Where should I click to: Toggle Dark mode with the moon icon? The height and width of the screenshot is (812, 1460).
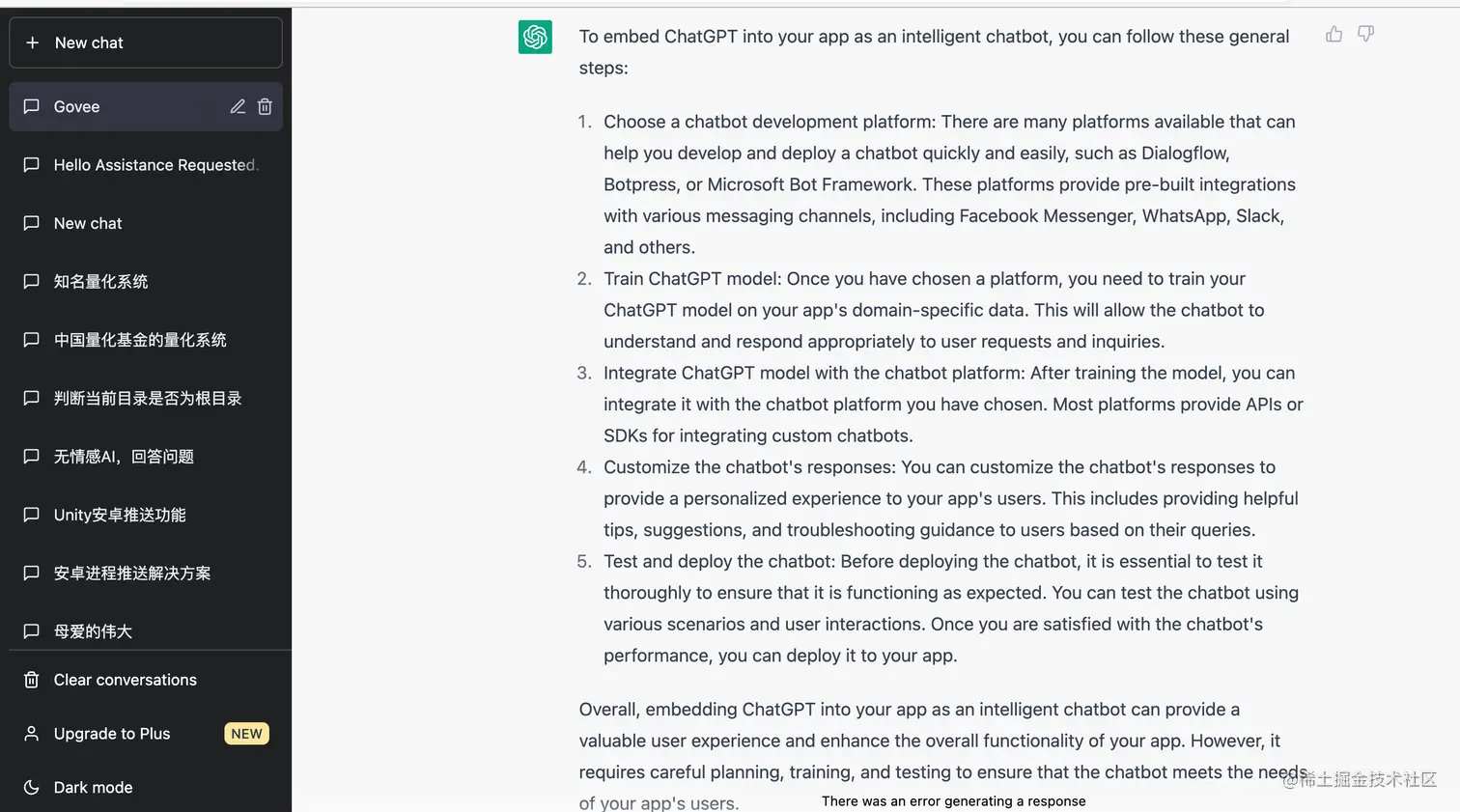pos(32,787)
